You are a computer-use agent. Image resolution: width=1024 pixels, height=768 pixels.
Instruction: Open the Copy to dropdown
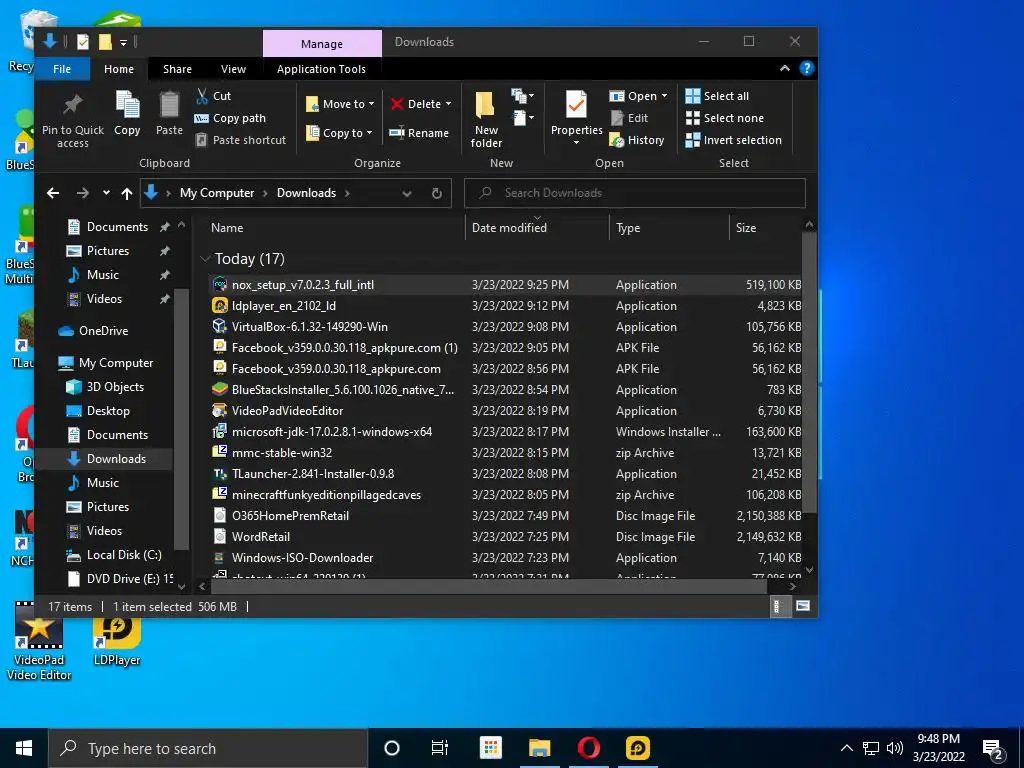[x=338, y=133]
